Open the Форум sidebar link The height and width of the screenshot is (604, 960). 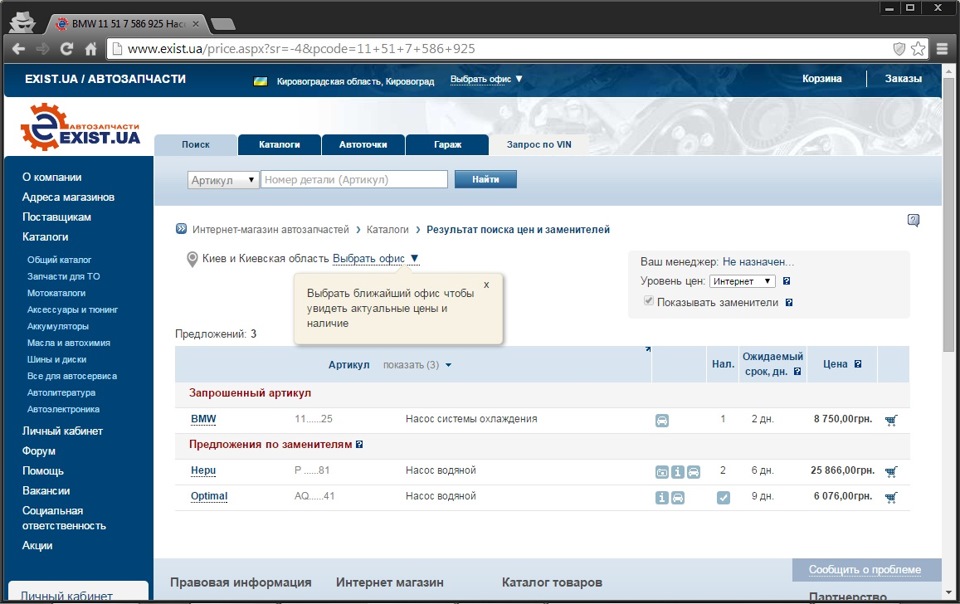click(39, 451)
